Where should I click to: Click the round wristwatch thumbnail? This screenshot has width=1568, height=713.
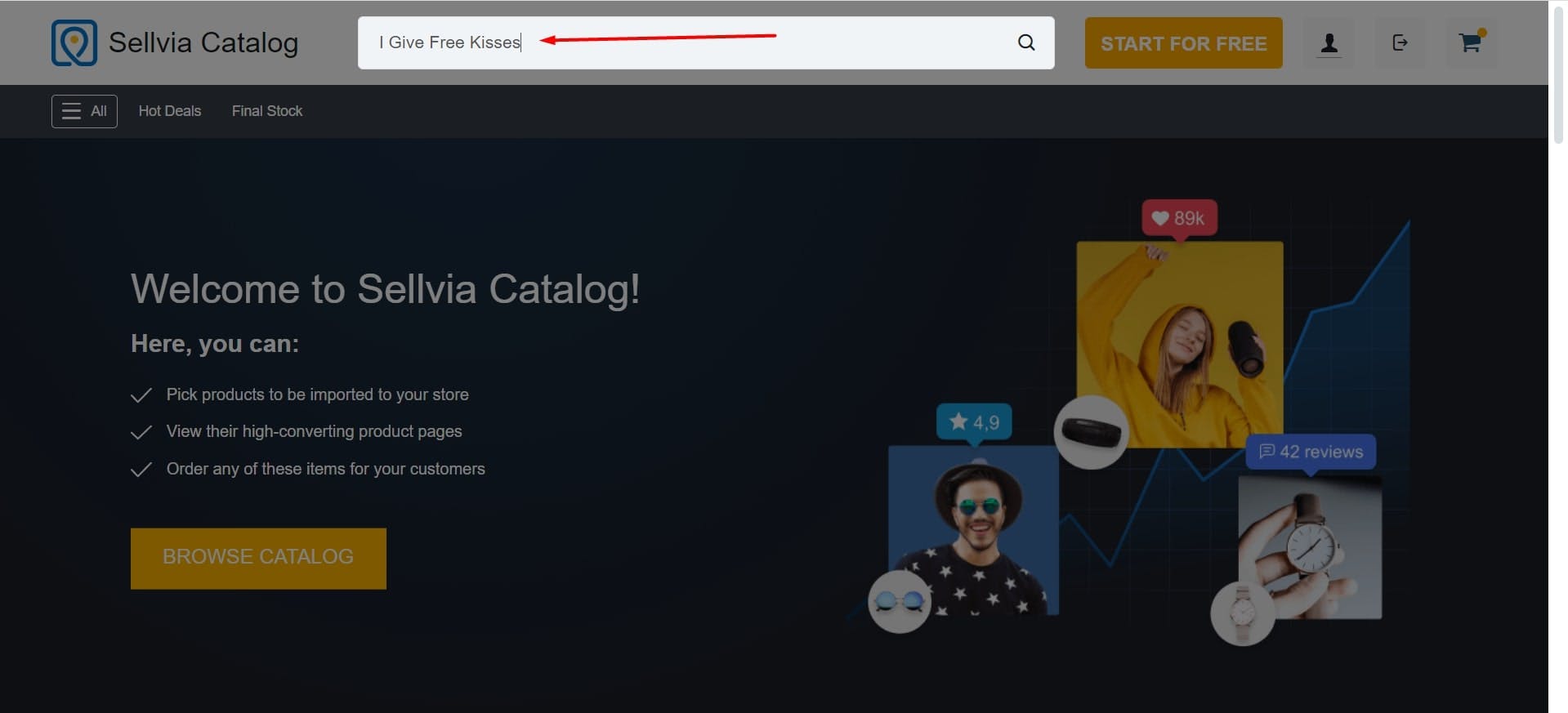[x=1242, y=613]
